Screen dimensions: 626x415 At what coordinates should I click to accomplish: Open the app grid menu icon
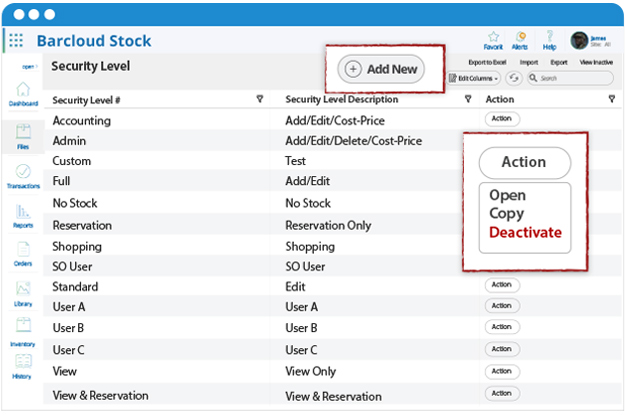point(16,40)
